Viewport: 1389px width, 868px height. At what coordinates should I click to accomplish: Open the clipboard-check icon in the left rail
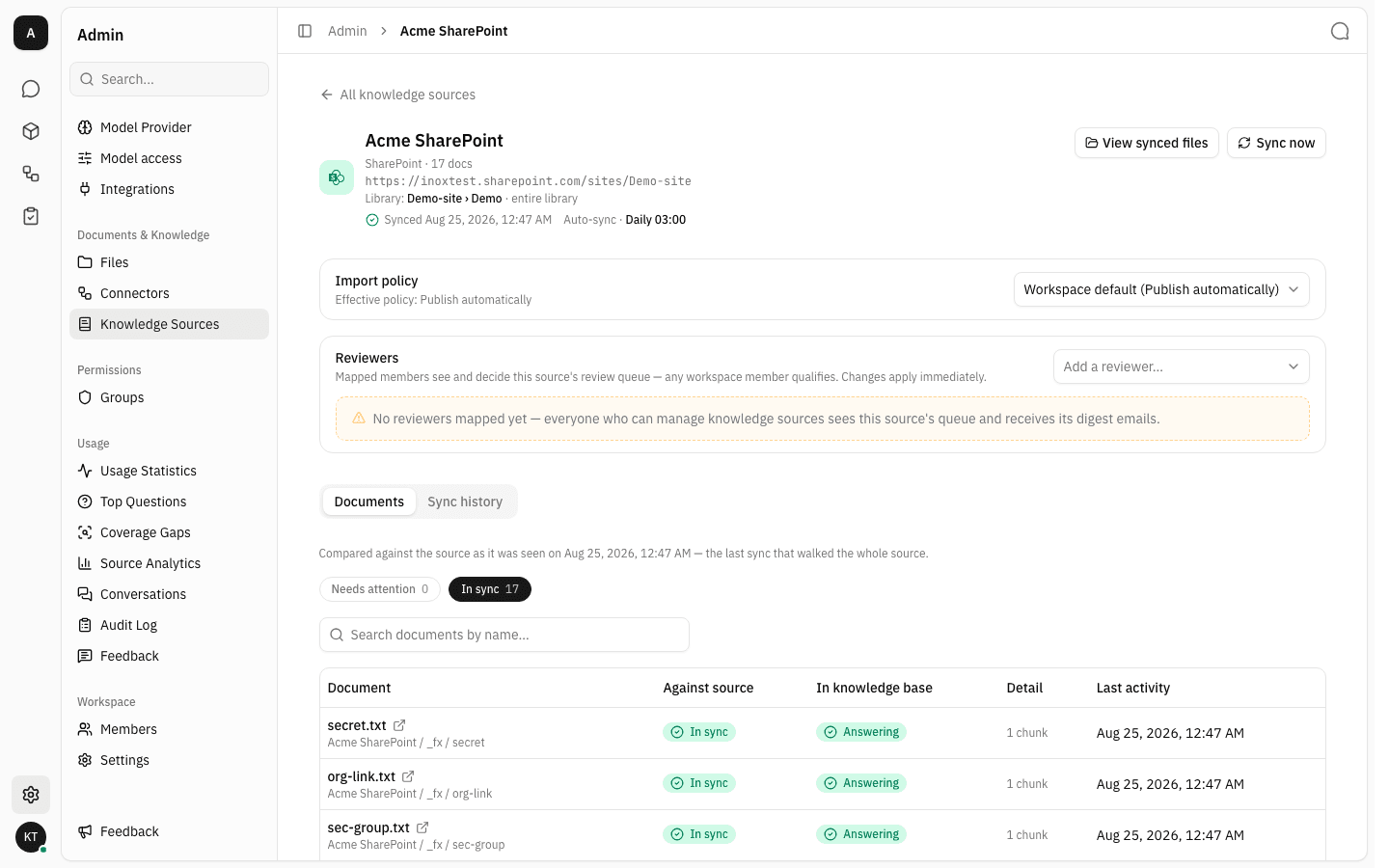point(31,216)
